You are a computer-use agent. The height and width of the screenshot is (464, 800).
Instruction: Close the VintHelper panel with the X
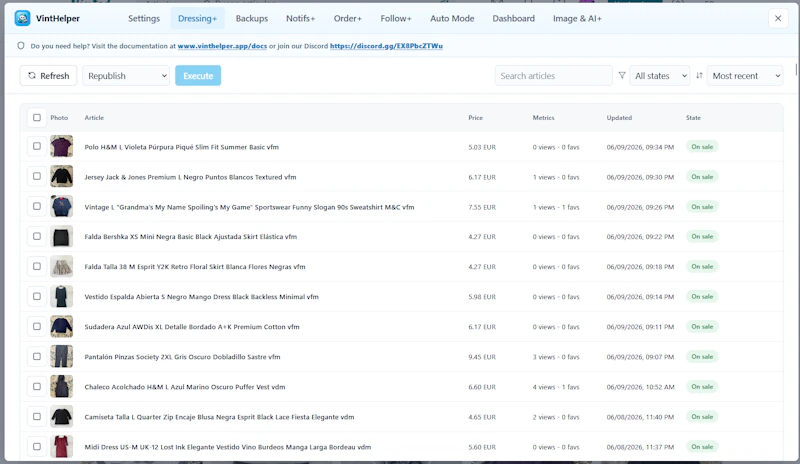pyautogui.click(x=778, y=18)
